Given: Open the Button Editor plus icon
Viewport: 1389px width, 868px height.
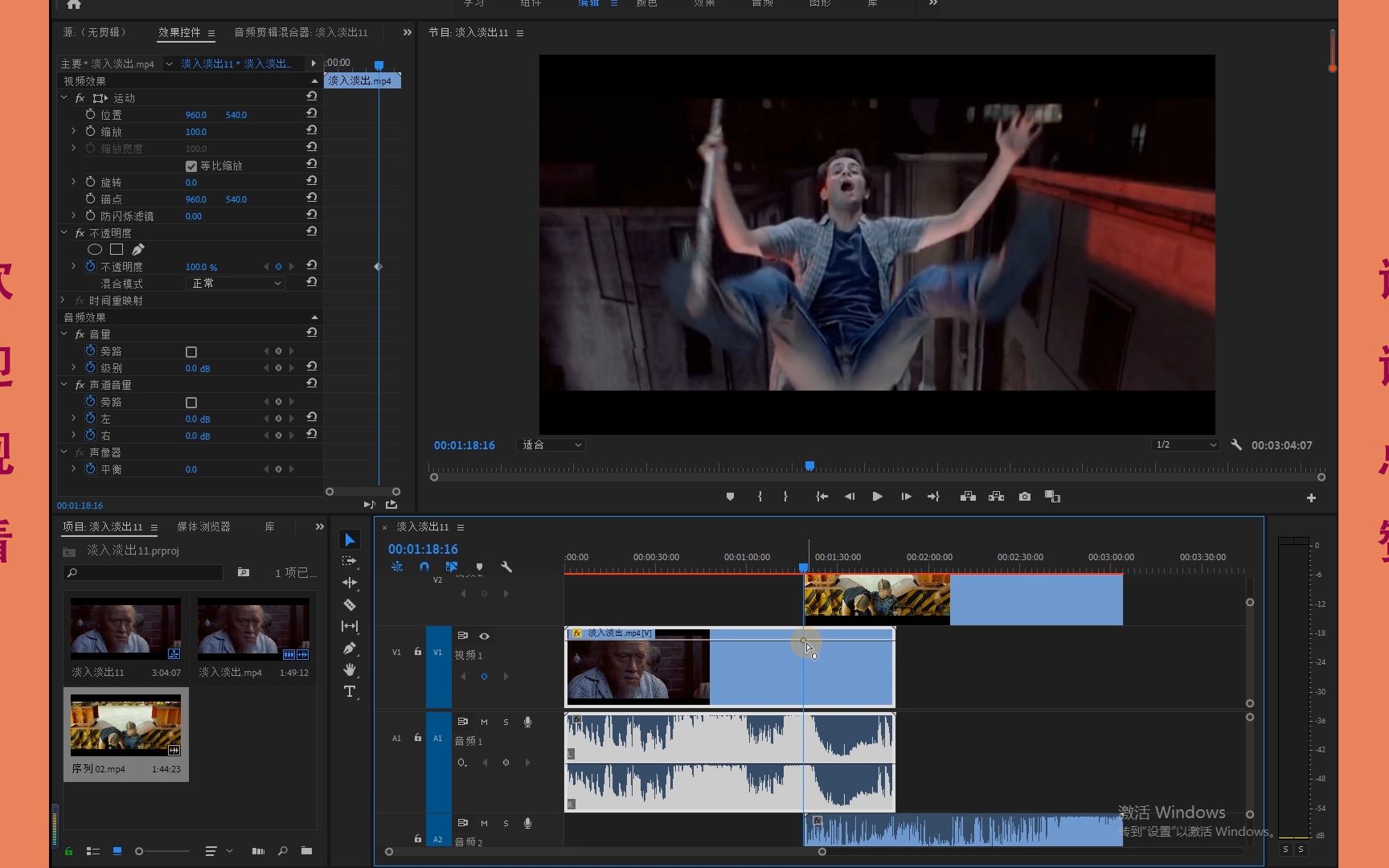Looking at the screenshot, I should (x=1311, y=497).
